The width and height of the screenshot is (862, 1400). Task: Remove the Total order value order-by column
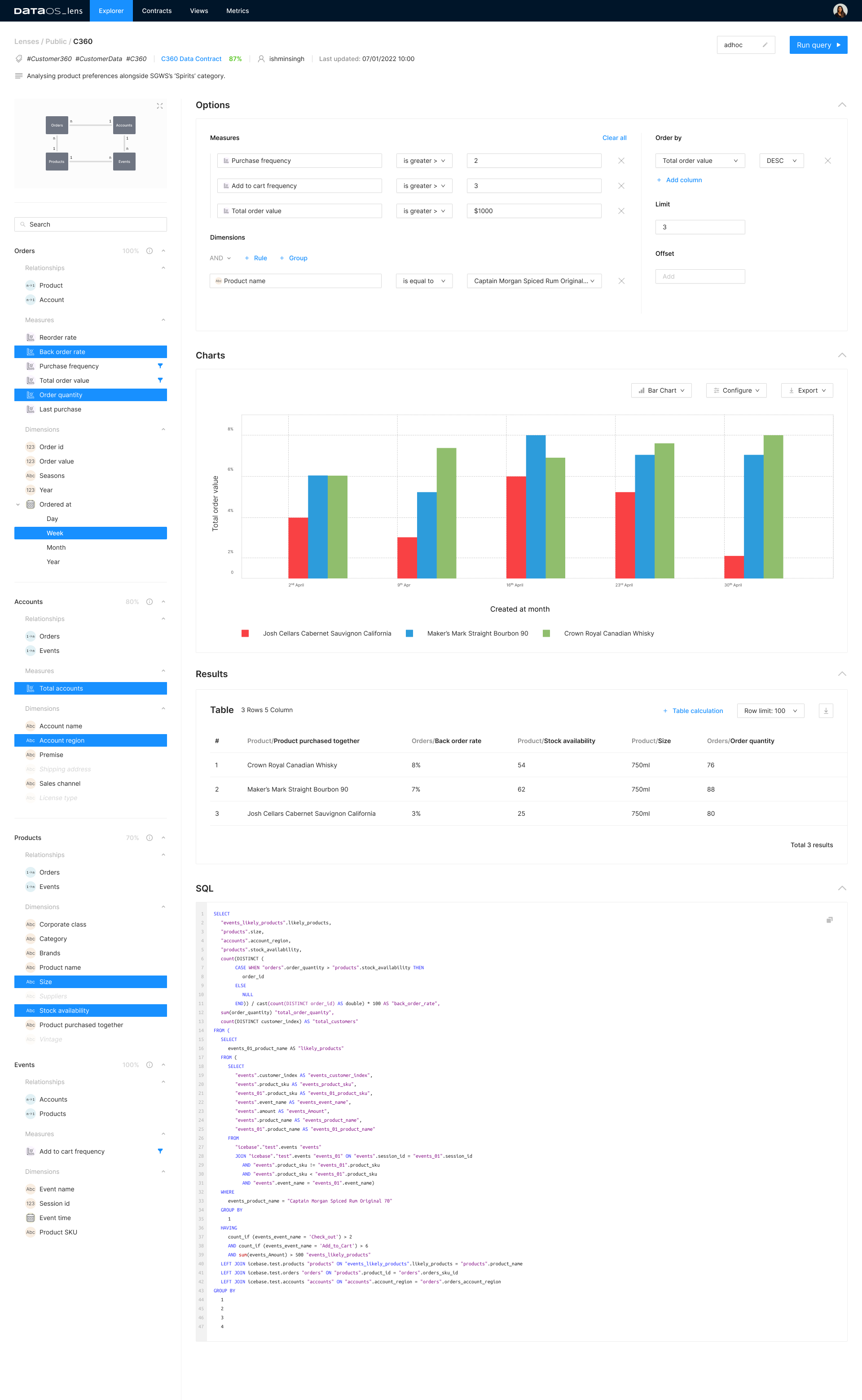click(828, 161)
